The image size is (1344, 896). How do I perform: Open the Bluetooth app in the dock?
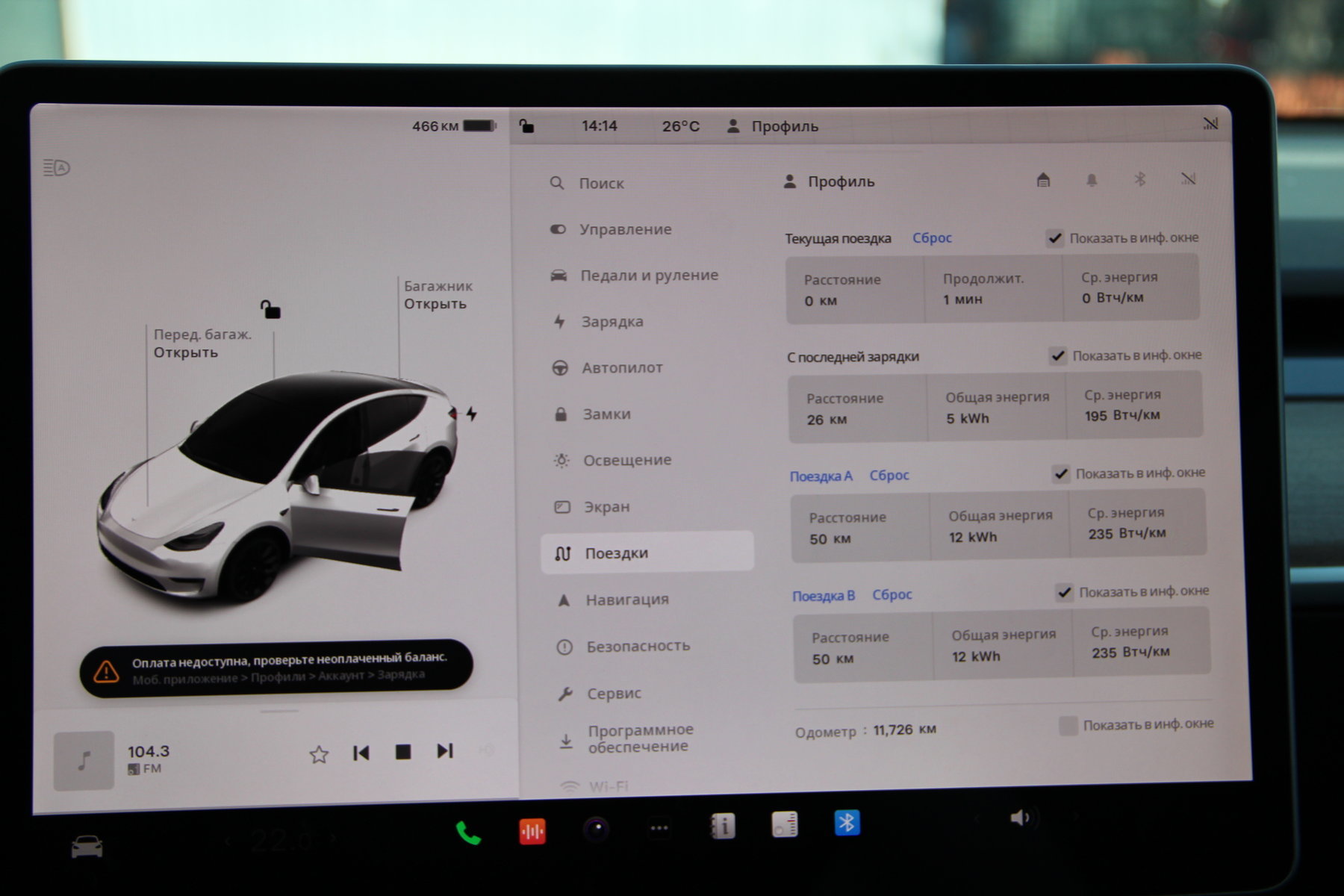tap(847, 823)
